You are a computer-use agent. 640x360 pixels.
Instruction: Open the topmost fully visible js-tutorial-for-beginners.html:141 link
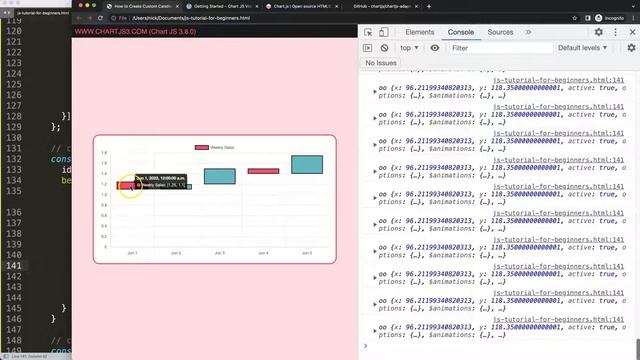(x=558, y=80)
